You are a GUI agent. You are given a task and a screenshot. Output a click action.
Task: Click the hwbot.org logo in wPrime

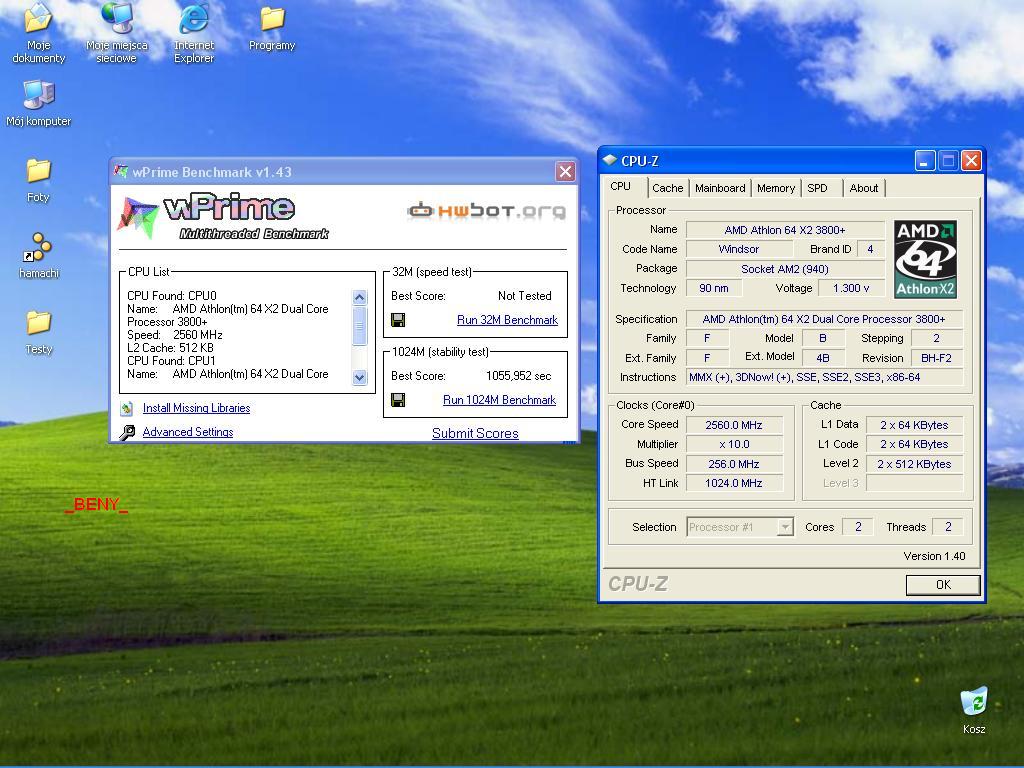click(487, 210)
